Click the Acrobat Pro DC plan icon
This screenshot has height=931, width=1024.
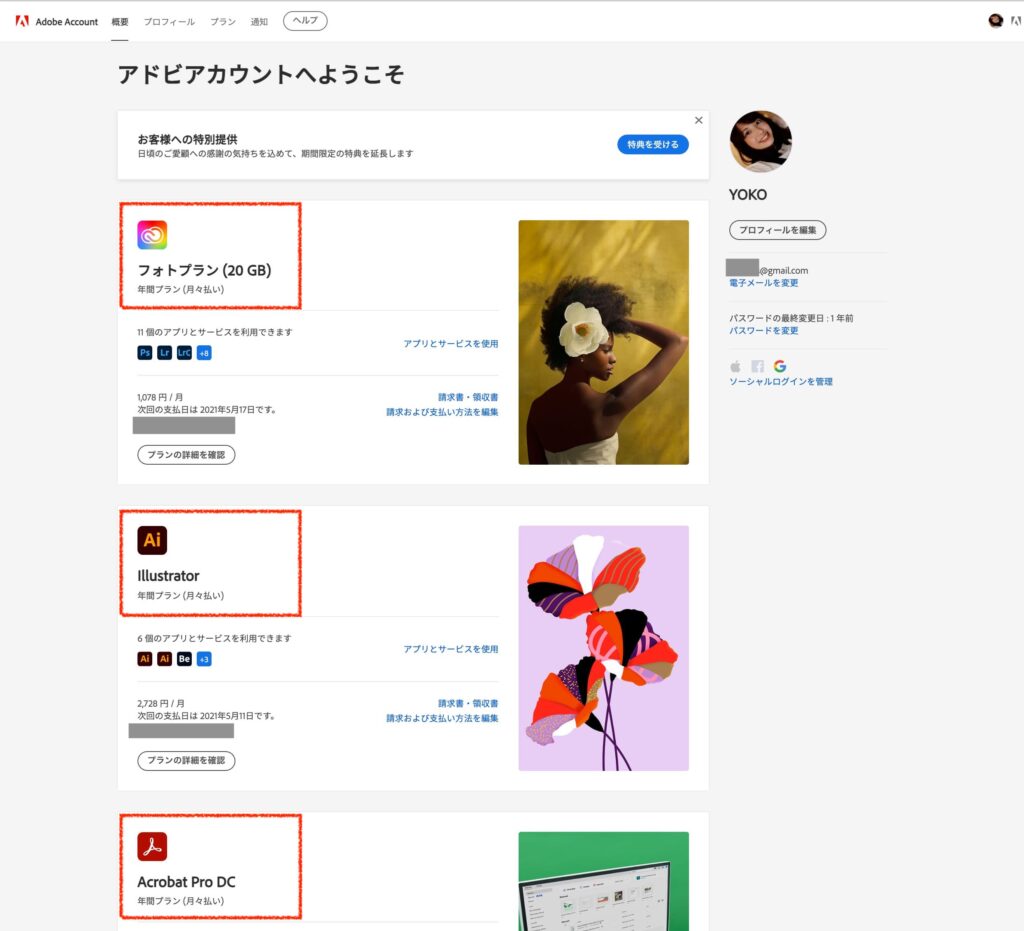point(152,846)
